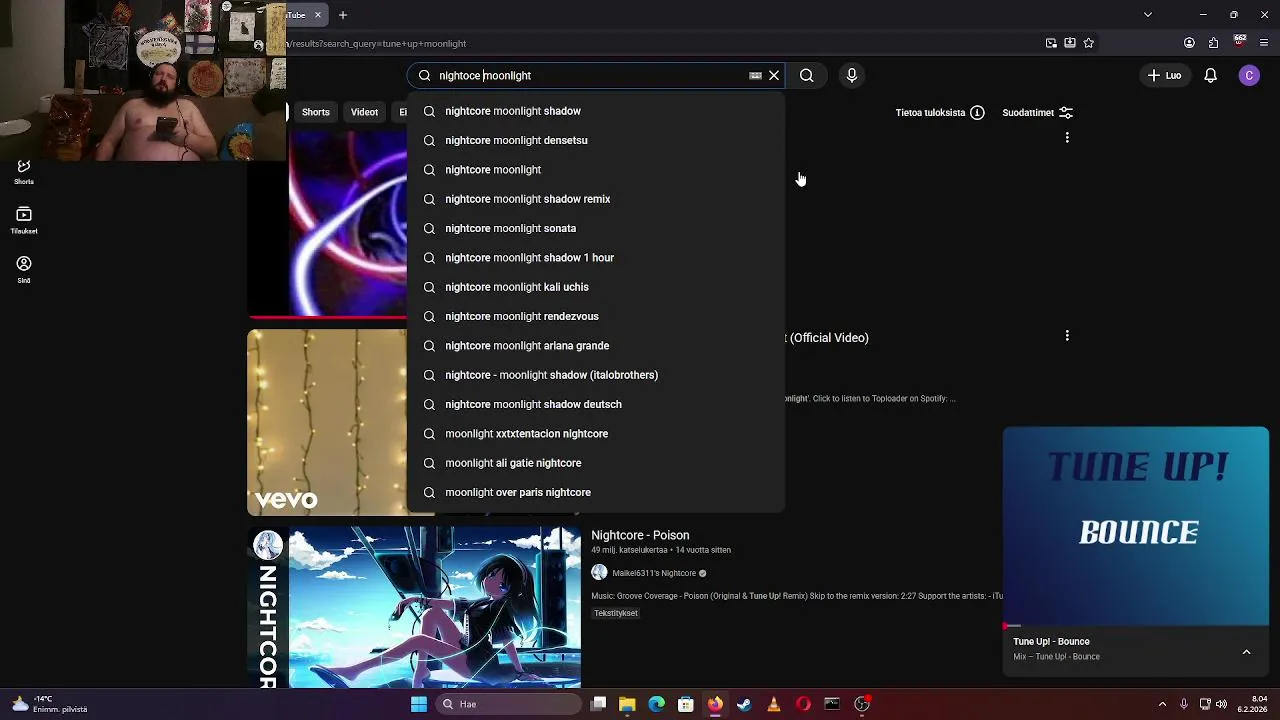The height and width of the screenshot is (720, 1280).
Task: Select the Shorts filter chip
Action: point(315,112)
